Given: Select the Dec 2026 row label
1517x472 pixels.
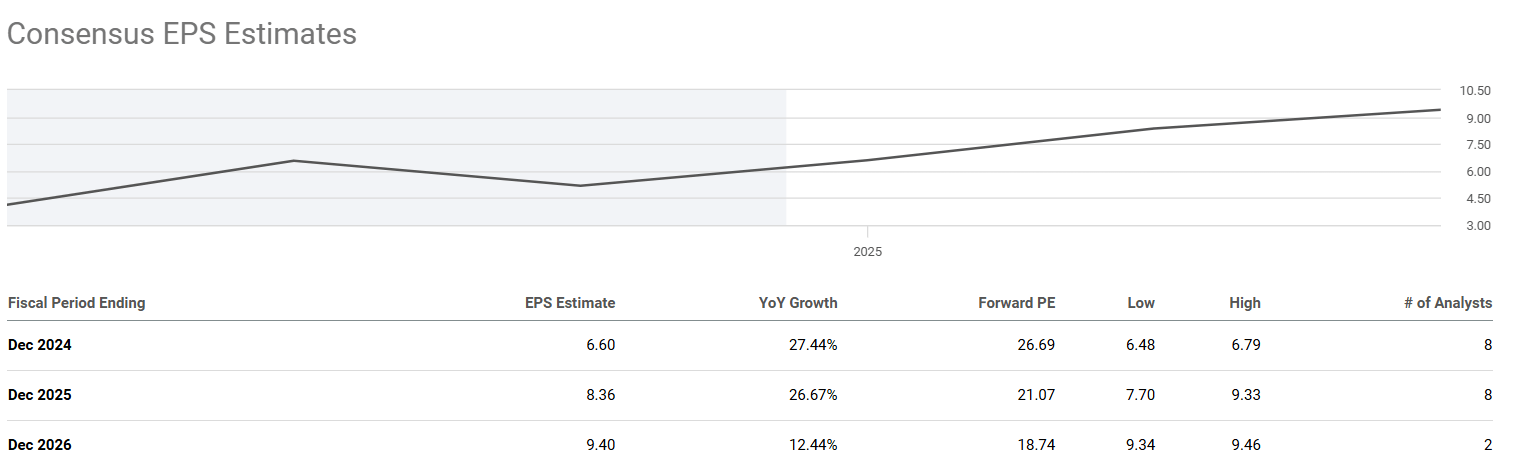Looking at the screenshot, I should [40, 445].
